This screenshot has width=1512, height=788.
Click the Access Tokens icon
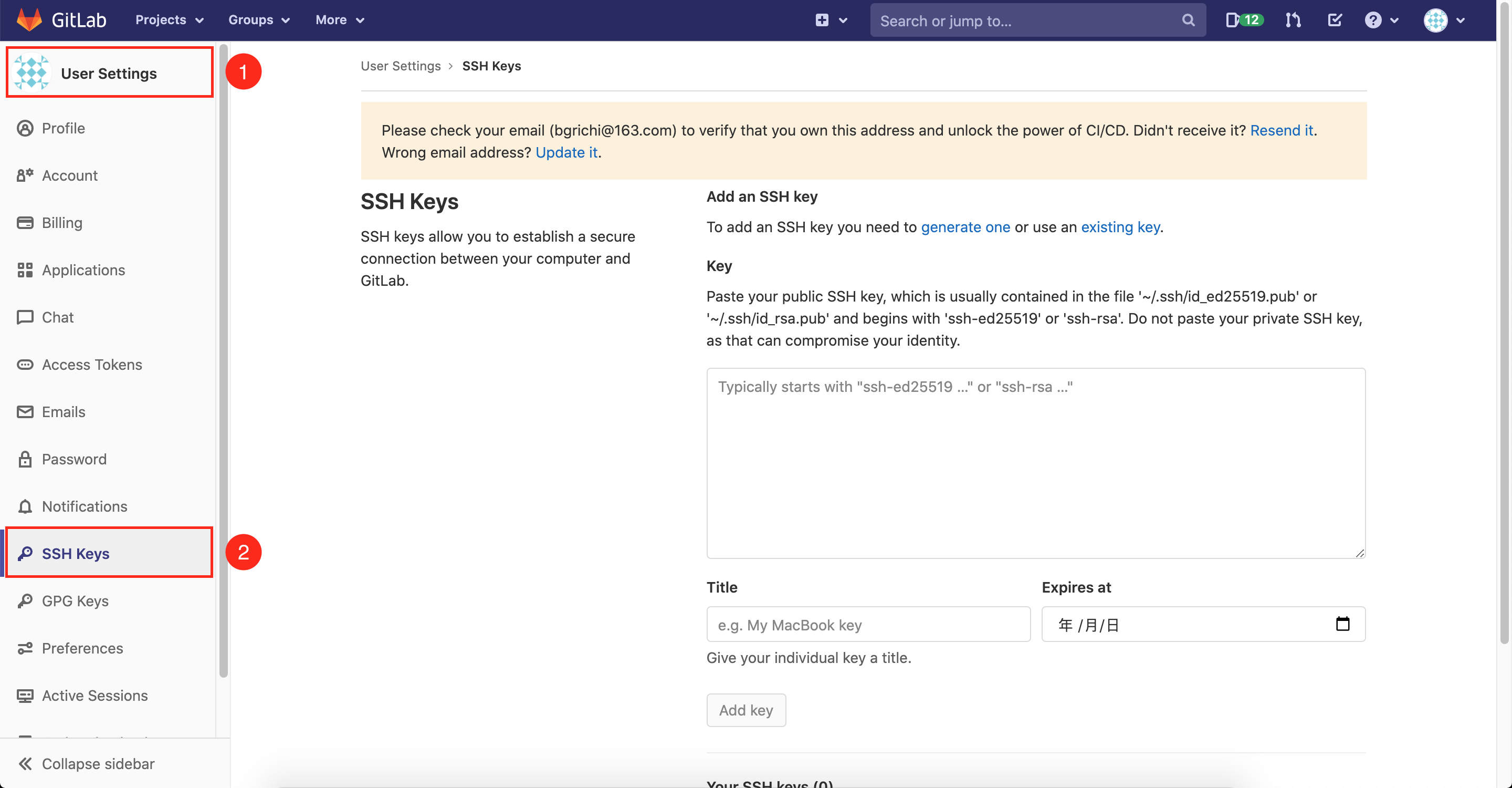(25, 364)
